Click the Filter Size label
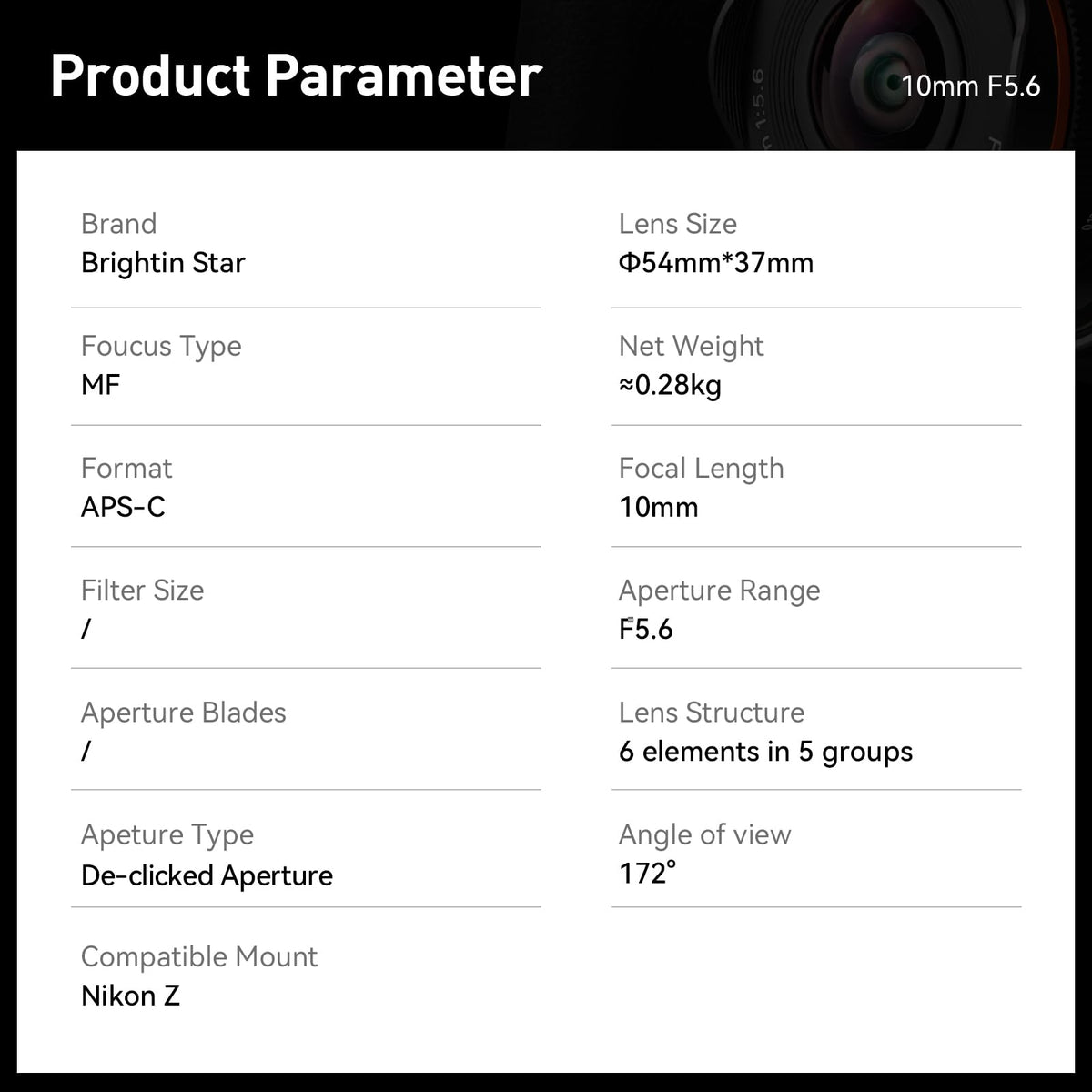Image resolution: width=1092 pixels, height=1092 pixels. pyautogui.click(x=142, y=590)
